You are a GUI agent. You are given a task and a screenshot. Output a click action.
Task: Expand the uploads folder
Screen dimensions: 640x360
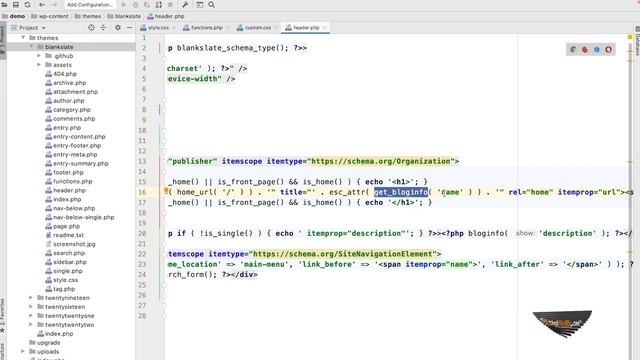pyautogui.click(x=23, y=351)
